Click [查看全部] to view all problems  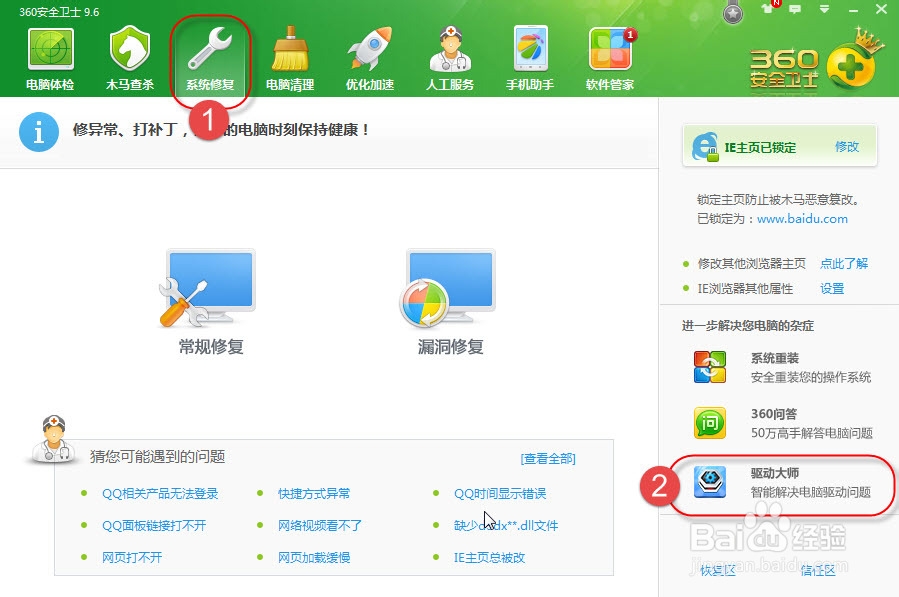[x=548, y=458]
